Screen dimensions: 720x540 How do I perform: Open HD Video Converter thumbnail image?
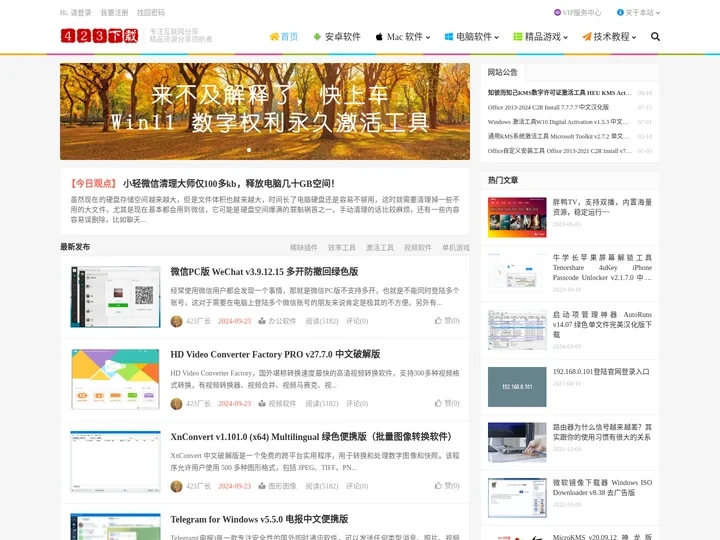coord(116,379)
